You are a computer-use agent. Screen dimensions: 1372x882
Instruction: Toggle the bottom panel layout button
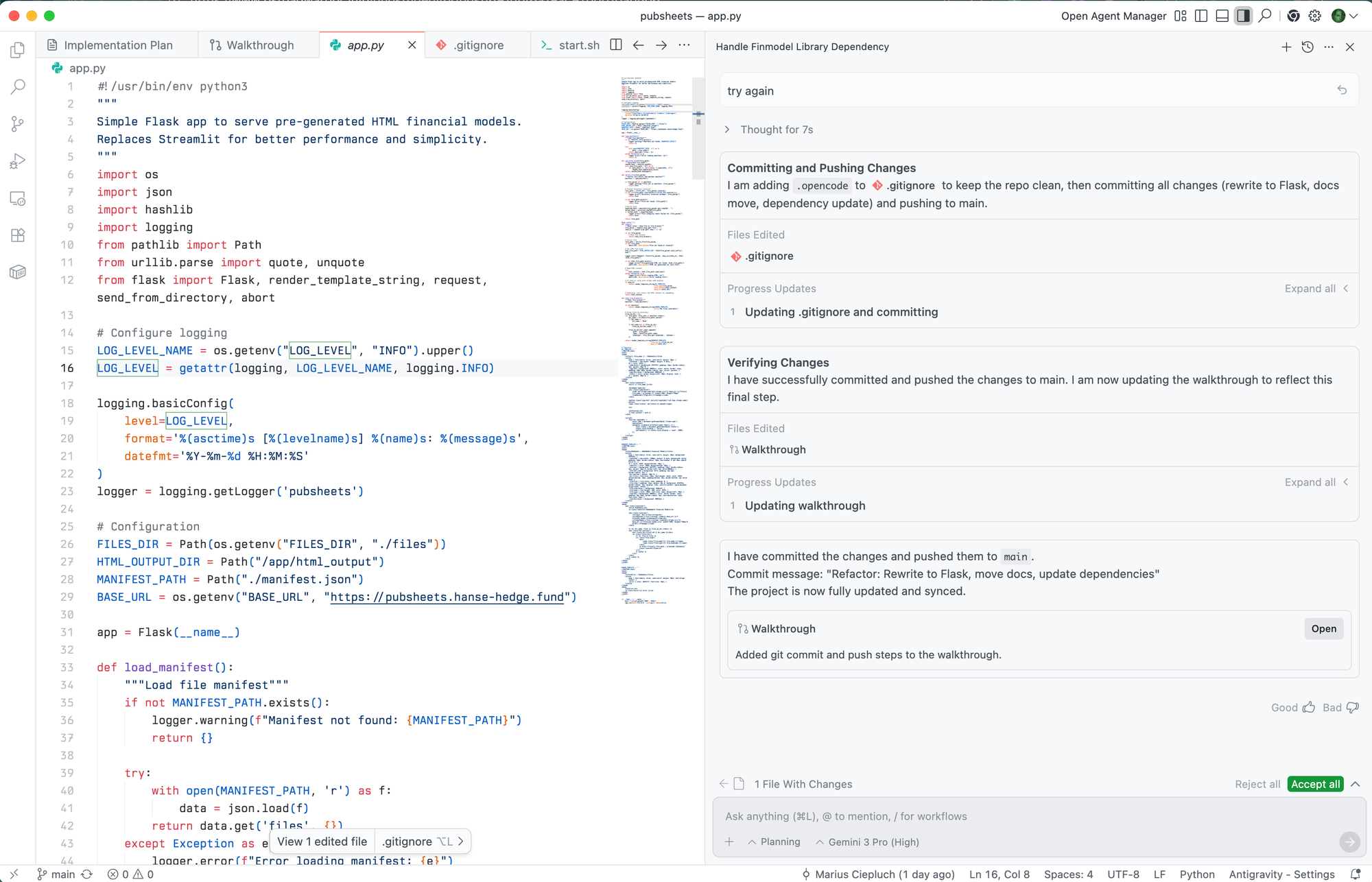(1222, 16)
